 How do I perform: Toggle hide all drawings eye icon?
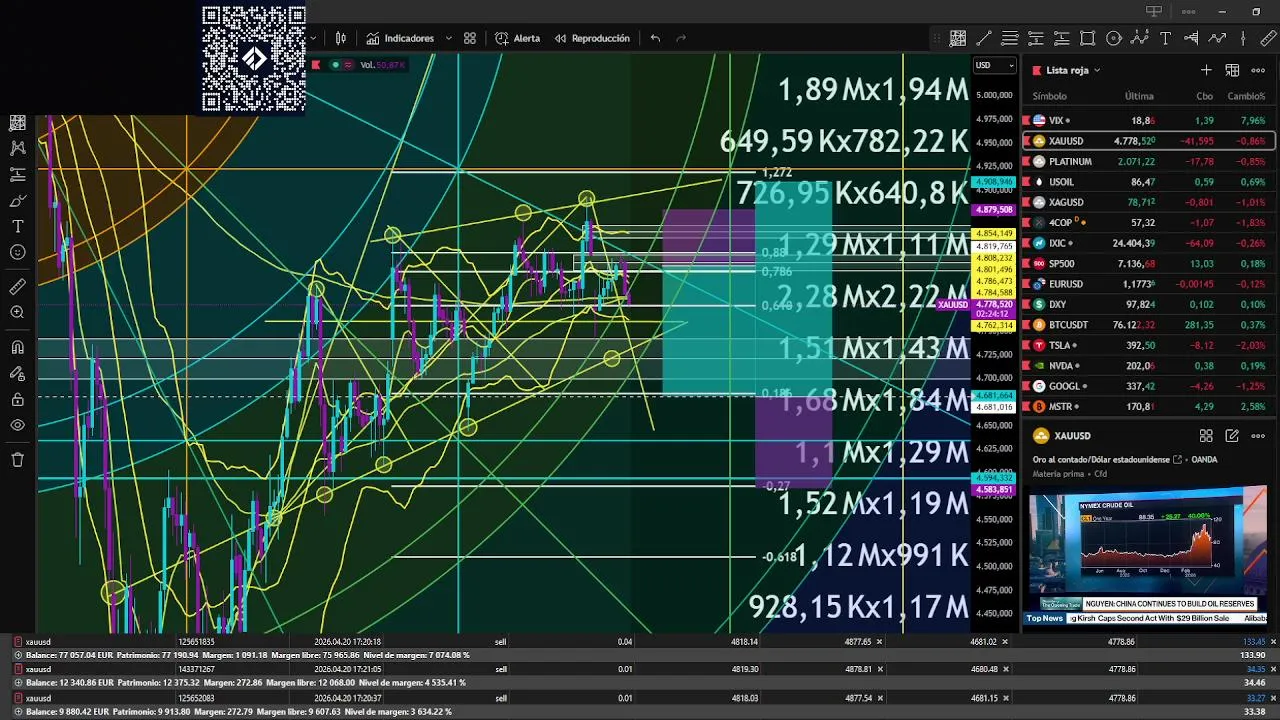tap(17, 425)
